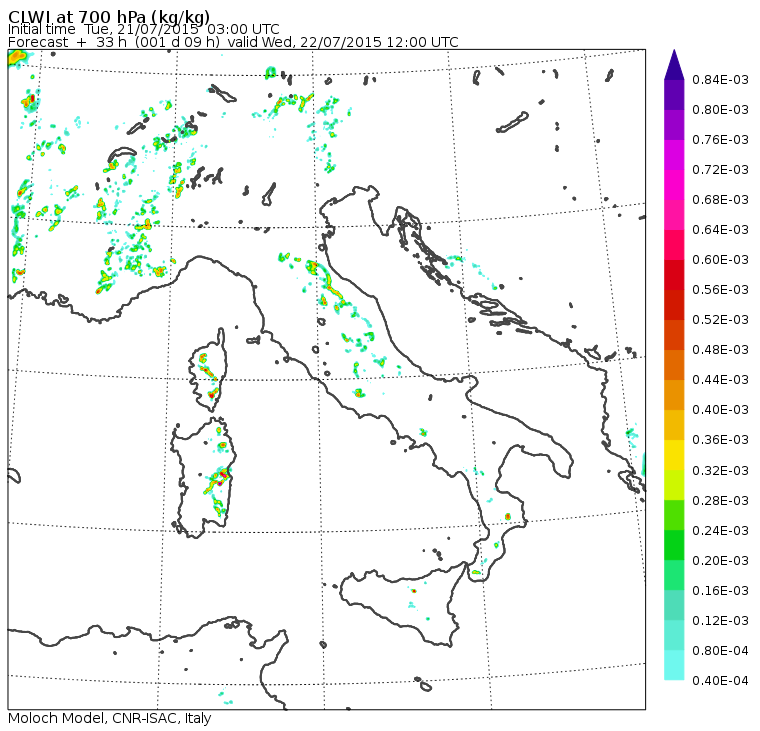Viewport: 760px width, 731px height.
Task: Click the 0.48E-03 colorbar label
Action: (720, 350)
